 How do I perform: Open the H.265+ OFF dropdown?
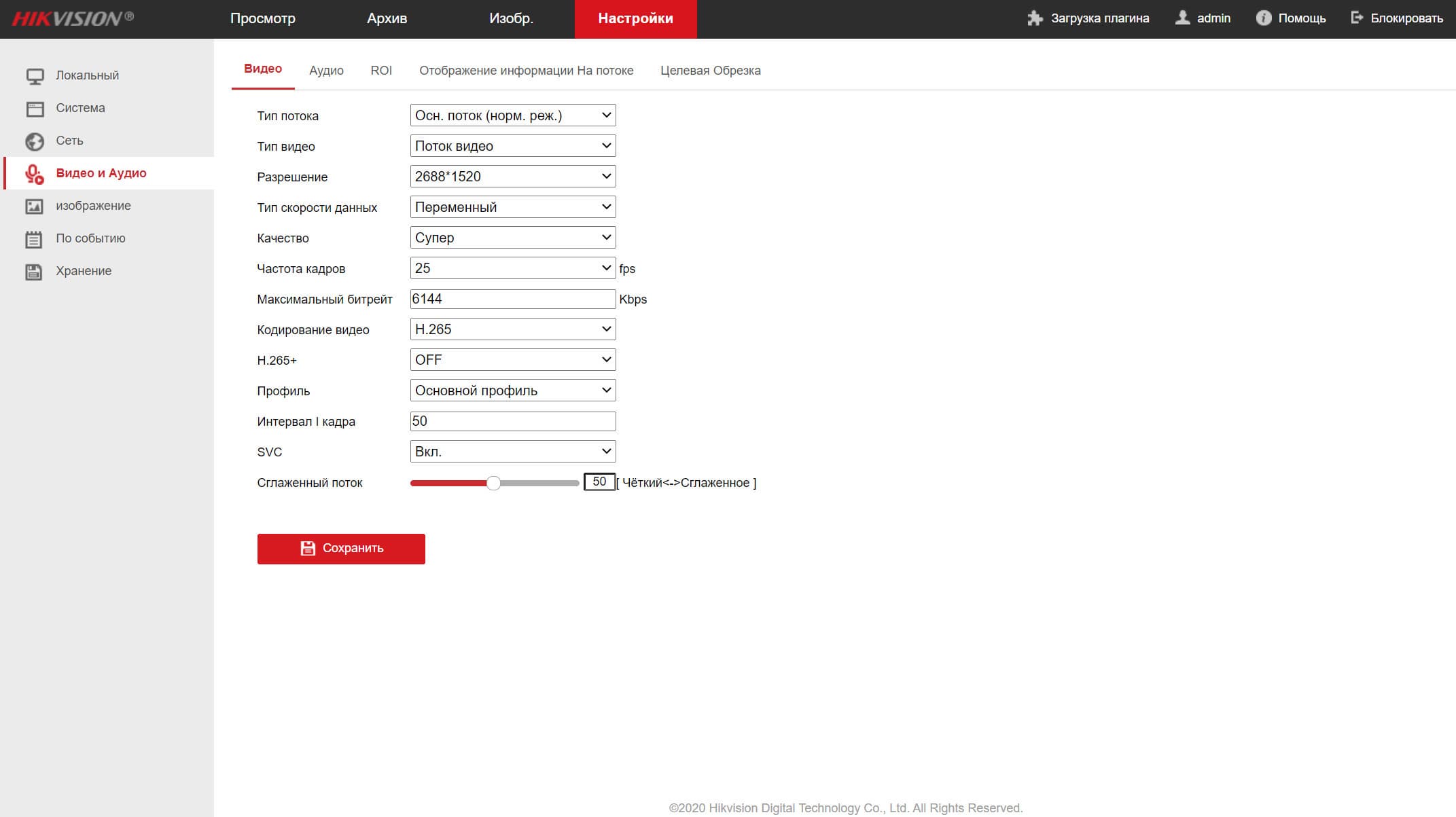click(x=513, y=360)
